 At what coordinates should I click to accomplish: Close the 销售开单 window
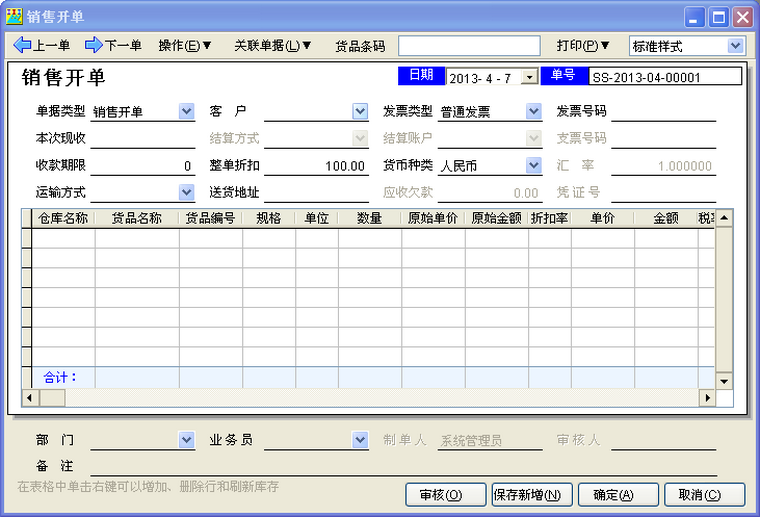click(743, 17)
